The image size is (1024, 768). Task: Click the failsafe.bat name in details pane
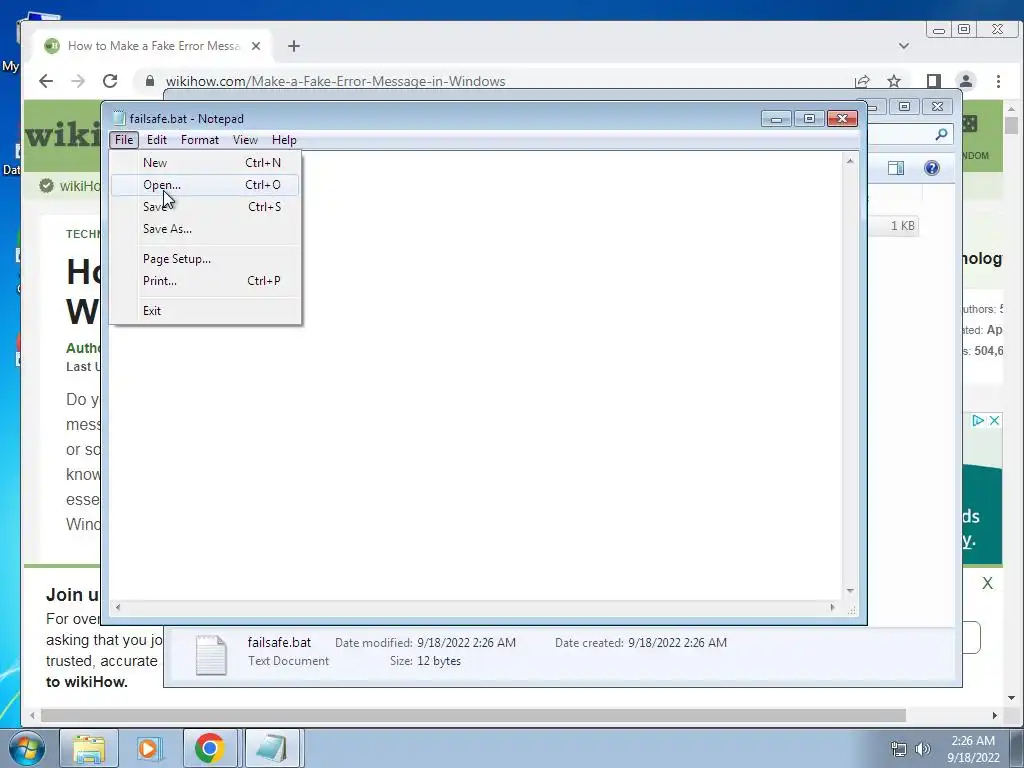tap(279, 643)
